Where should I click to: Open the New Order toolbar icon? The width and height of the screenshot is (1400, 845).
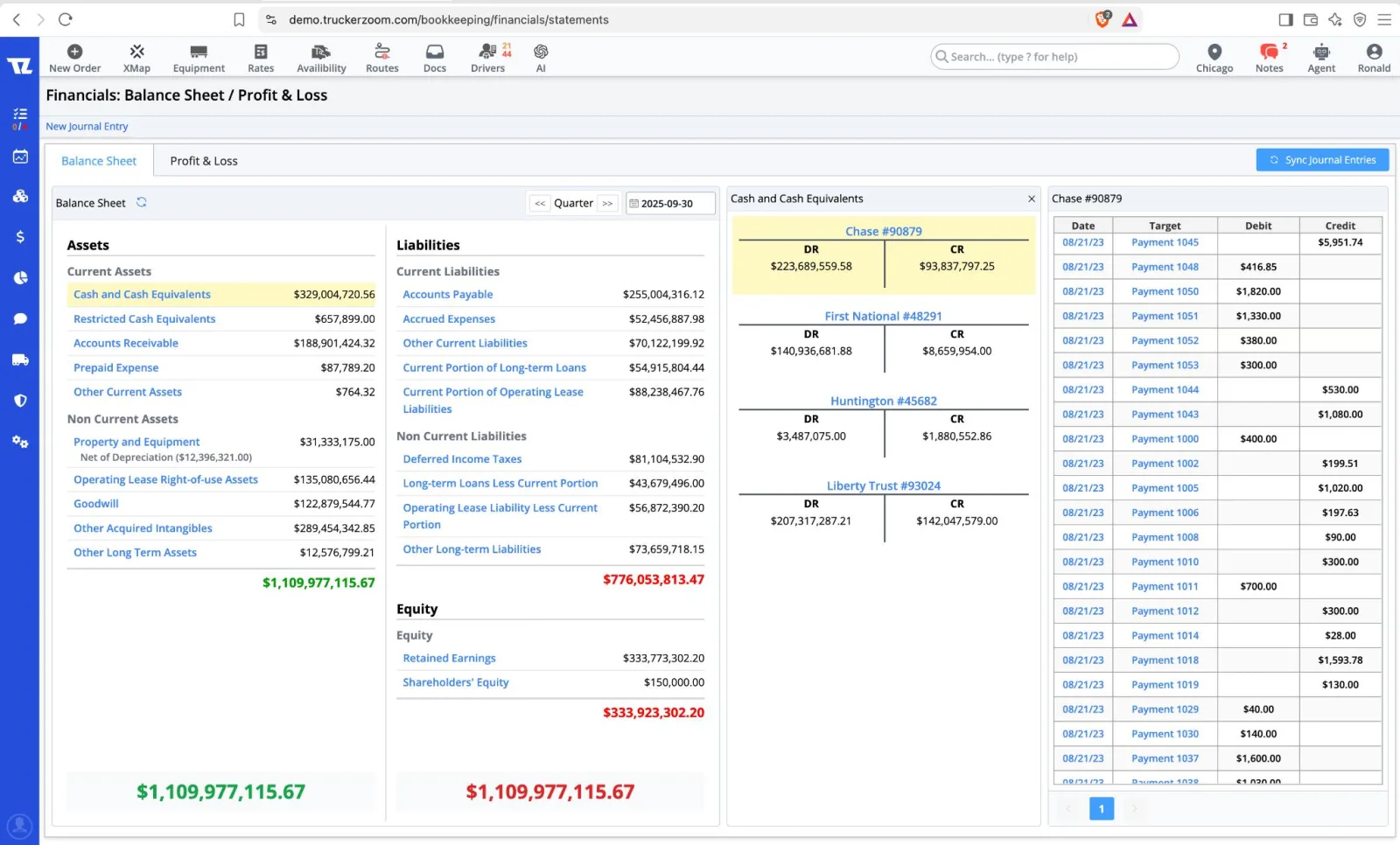coord(74,58)
